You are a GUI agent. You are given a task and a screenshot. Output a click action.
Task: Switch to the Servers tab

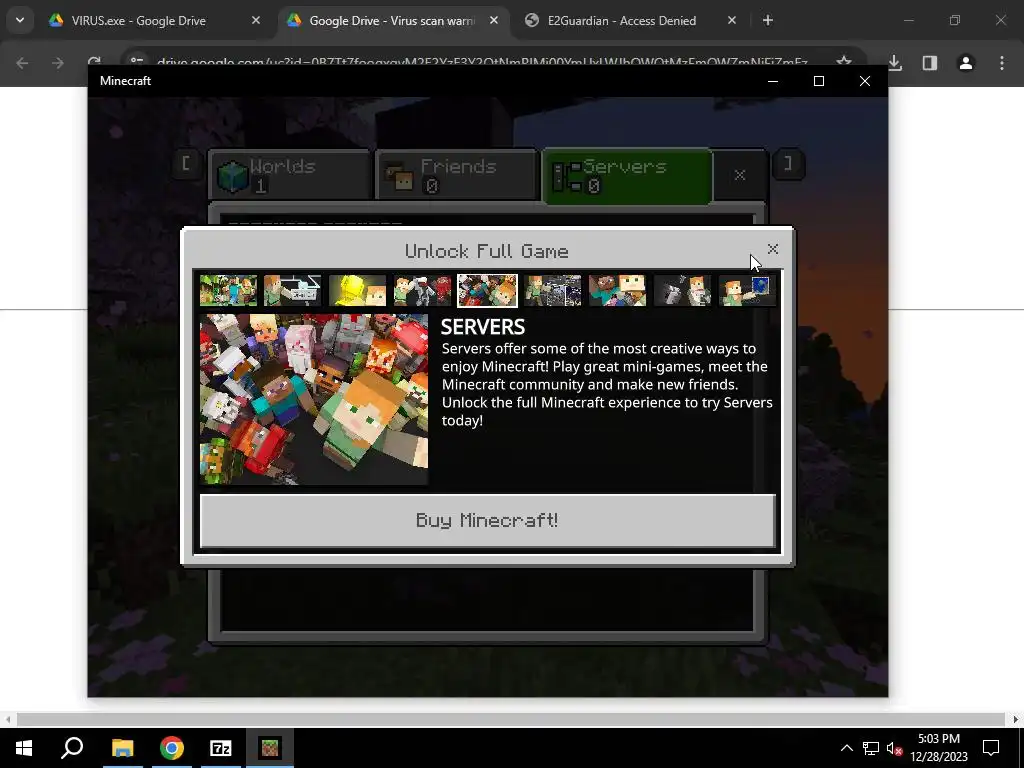point(627,176)
